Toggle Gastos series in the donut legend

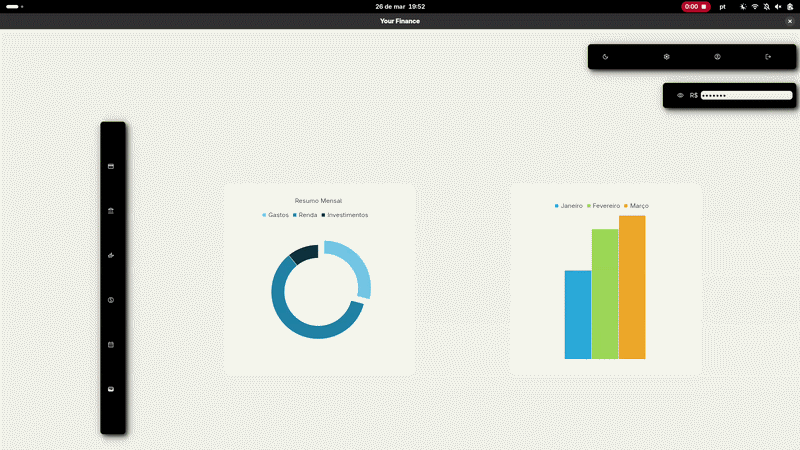tap(278, 215)
